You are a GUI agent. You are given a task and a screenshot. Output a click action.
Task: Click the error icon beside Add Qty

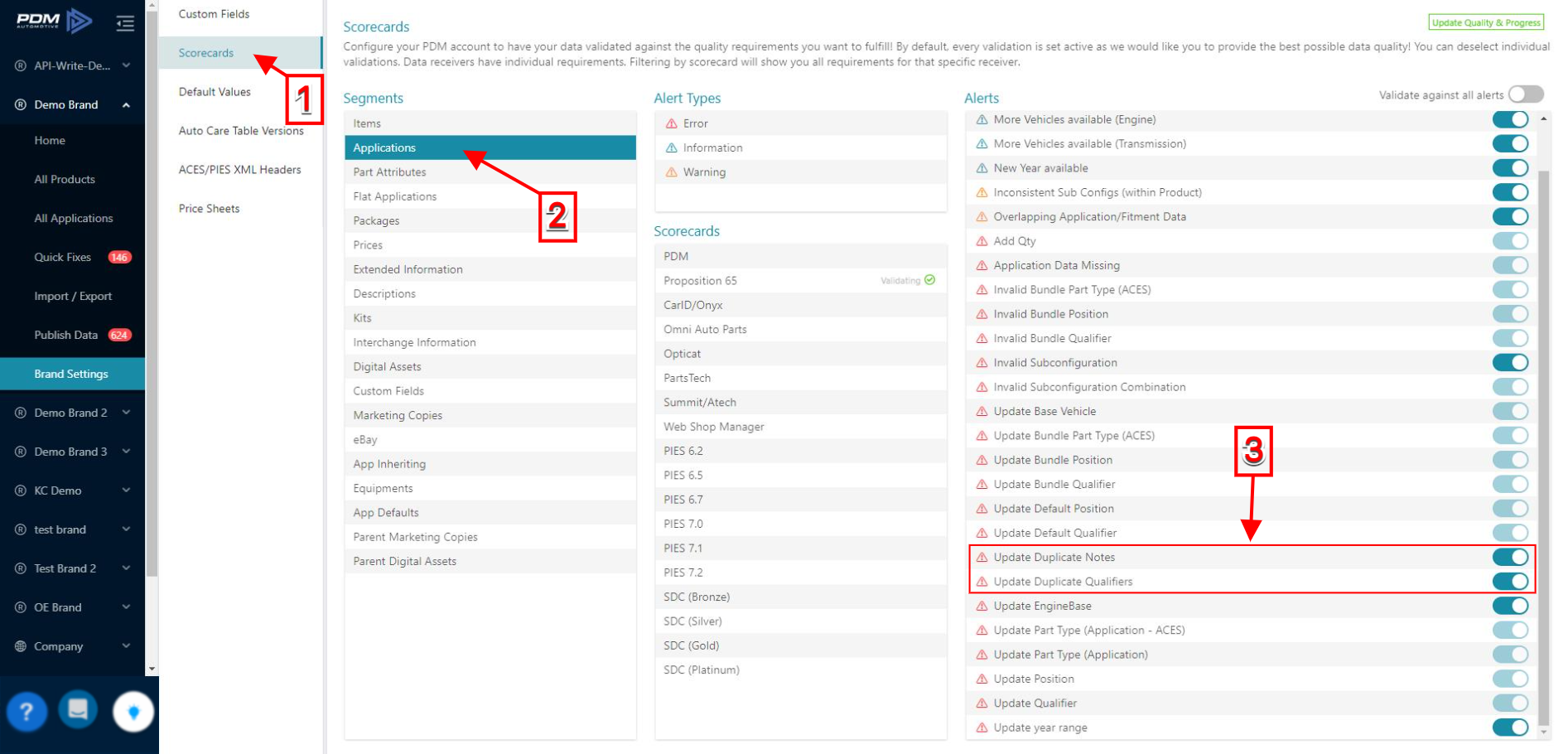tap(982, 241)
